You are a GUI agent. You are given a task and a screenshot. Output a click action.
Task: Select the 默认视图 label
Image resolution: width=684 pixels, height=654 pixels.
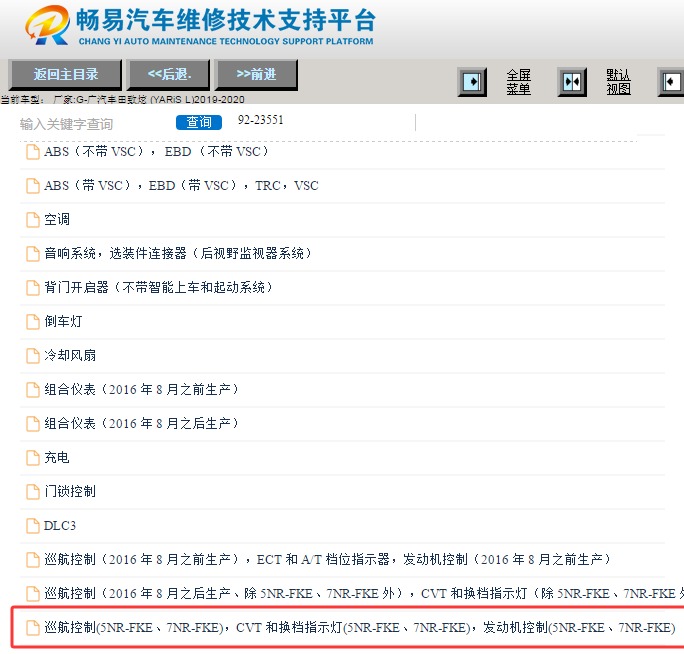point(618,82)
